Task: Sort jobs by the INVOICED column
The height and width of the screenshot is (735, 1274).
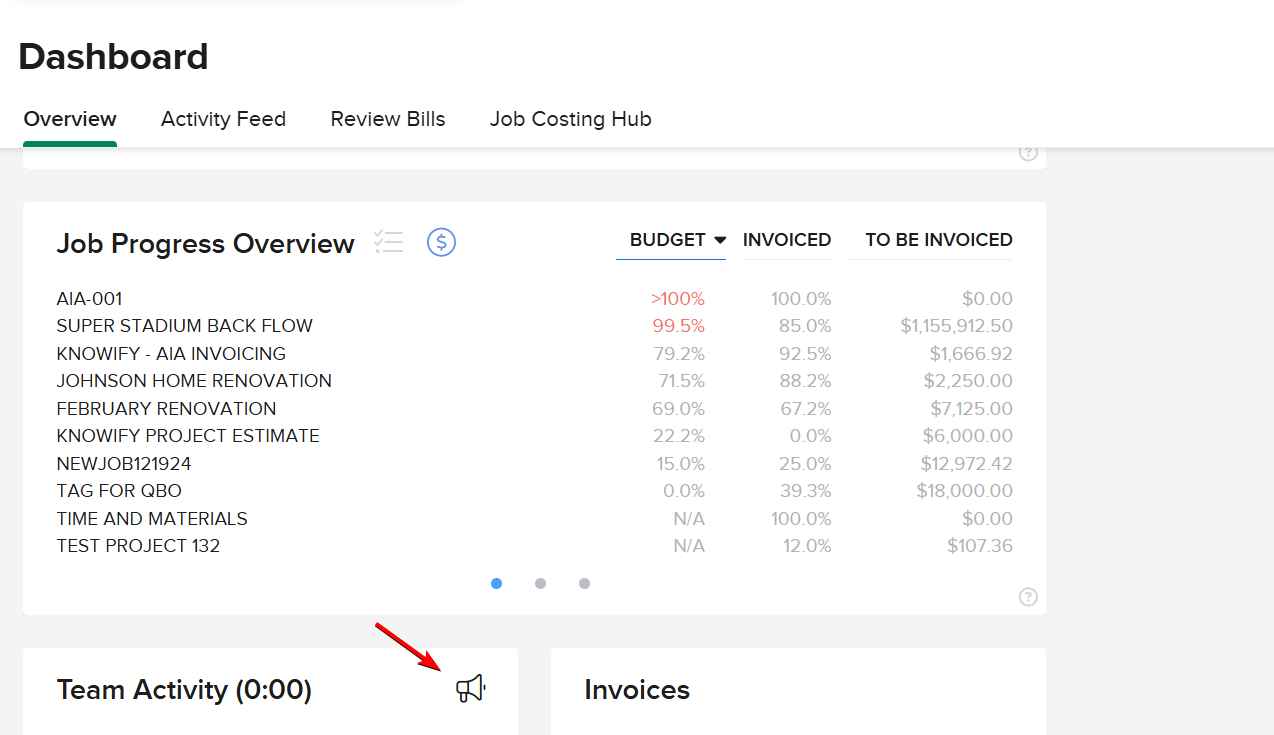Action: (787, 240)
